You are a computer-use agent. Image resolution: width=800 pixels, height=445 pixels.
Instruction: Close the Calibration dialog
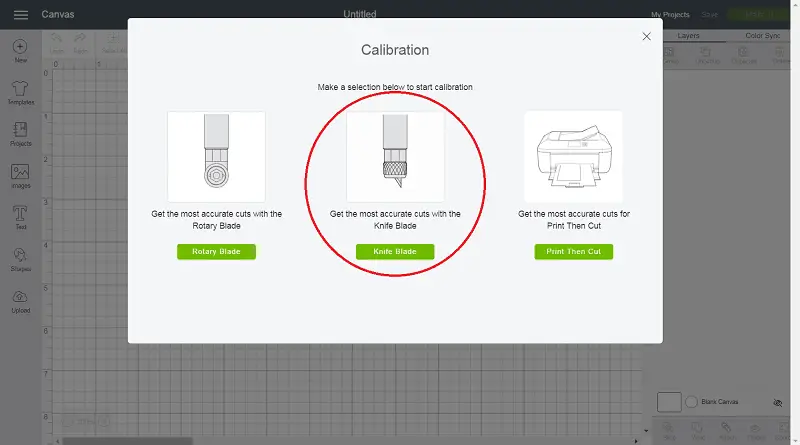pos(646,36)
